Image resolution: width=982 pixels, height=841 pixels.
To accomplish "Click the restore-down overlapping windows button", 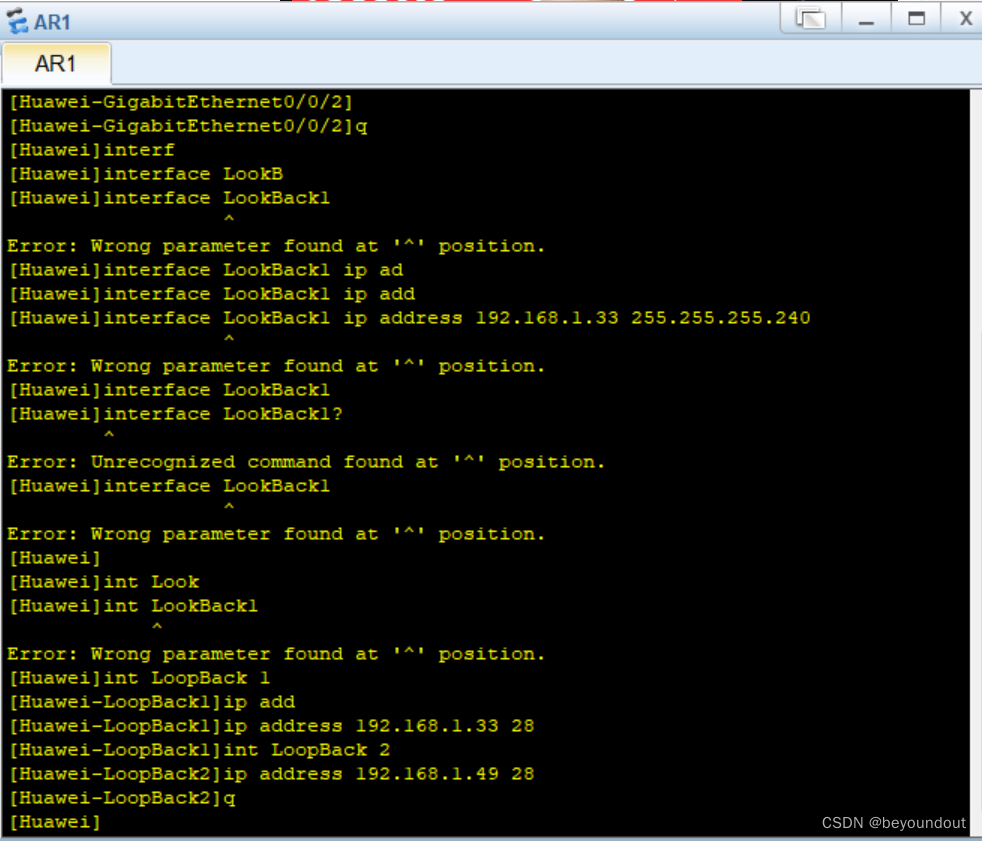I will [x=810, y=19].
